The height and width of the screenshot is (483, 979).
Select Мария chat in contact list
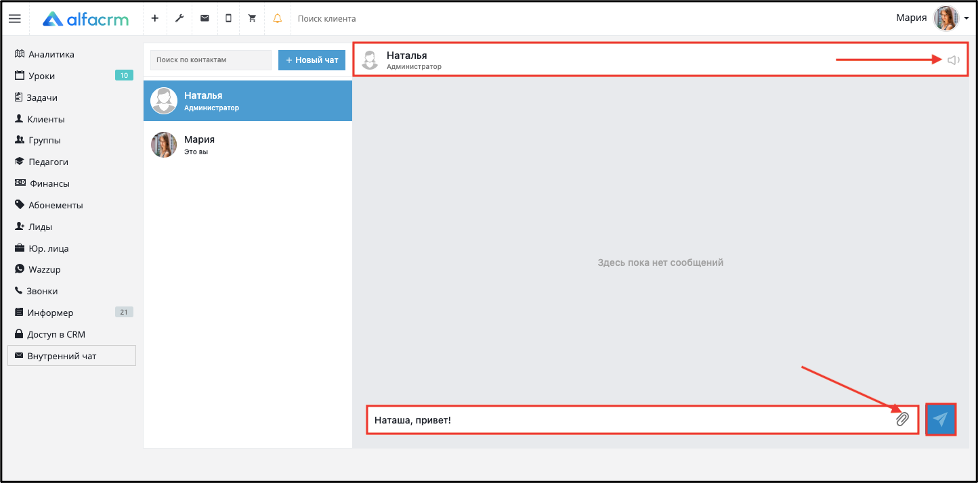tap(248, 144)
